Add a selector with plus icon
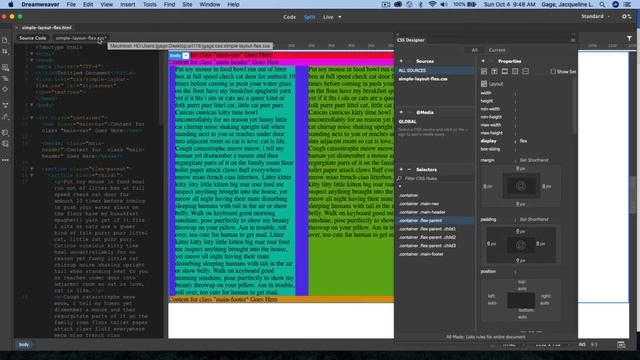 coord(401,169)
